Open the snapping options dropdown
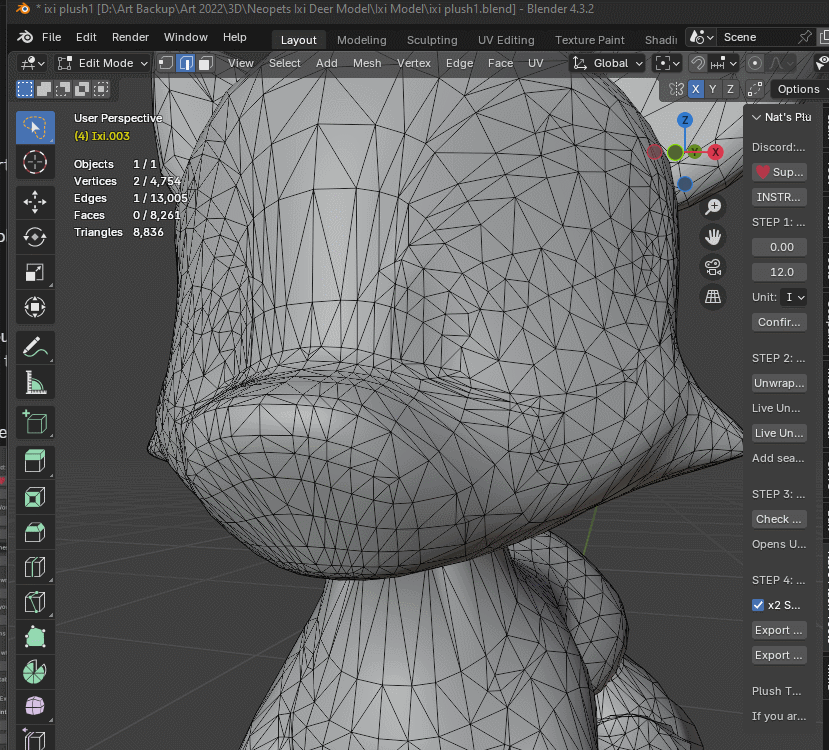This screenshot has width=829, height=750. [x=725, y=63]
